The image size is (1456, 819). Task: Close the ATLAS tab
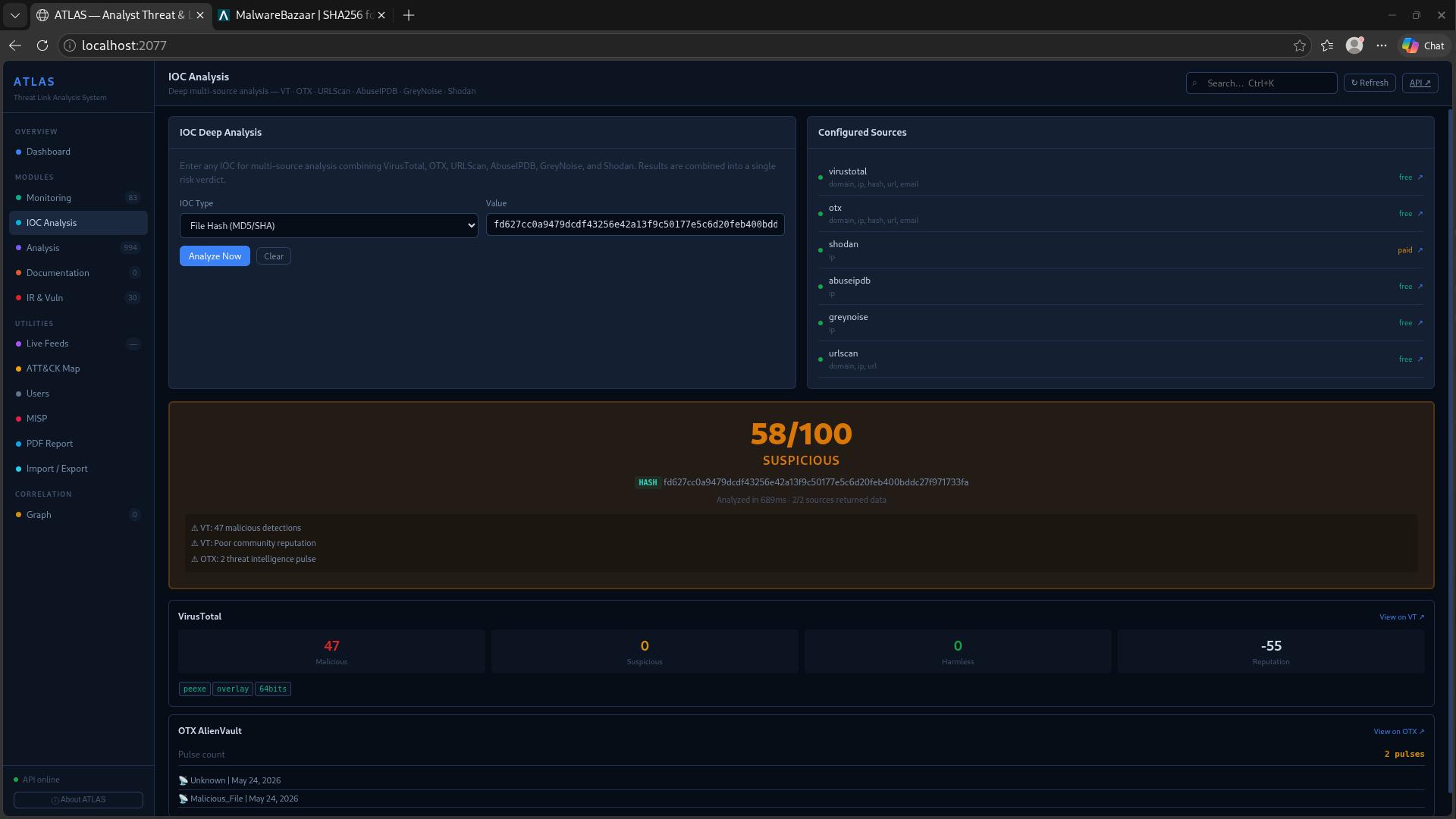(x=200, y=15)
